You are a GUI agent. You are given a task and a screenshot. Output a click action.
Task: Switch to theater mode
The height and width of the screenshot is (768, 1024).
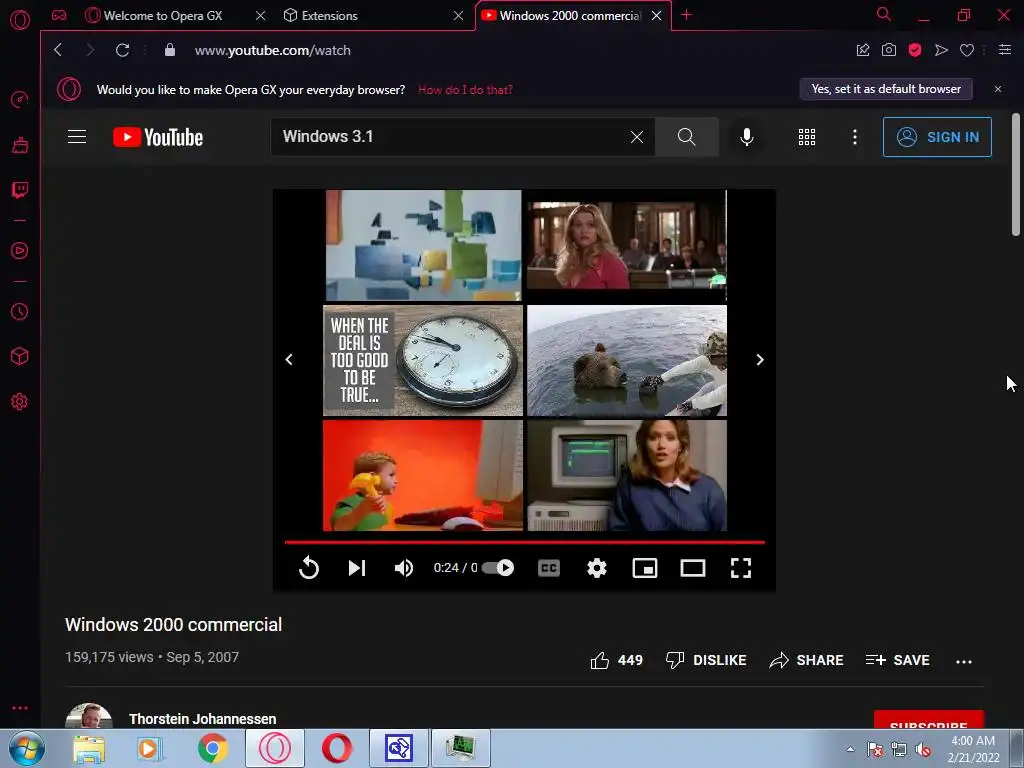[693, 568]
